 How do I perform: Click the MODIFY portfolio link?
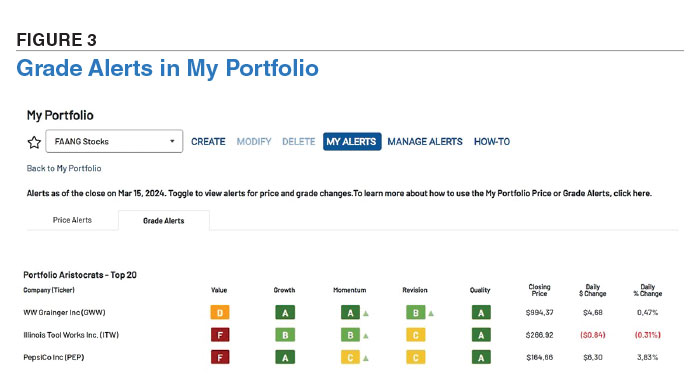[254, 142]
